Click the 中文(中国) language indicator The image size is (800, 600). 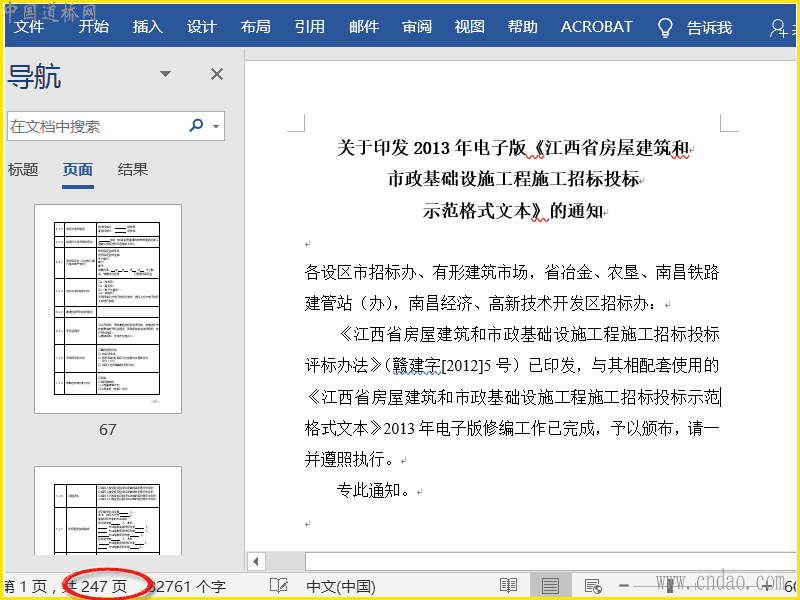point(341,587)
